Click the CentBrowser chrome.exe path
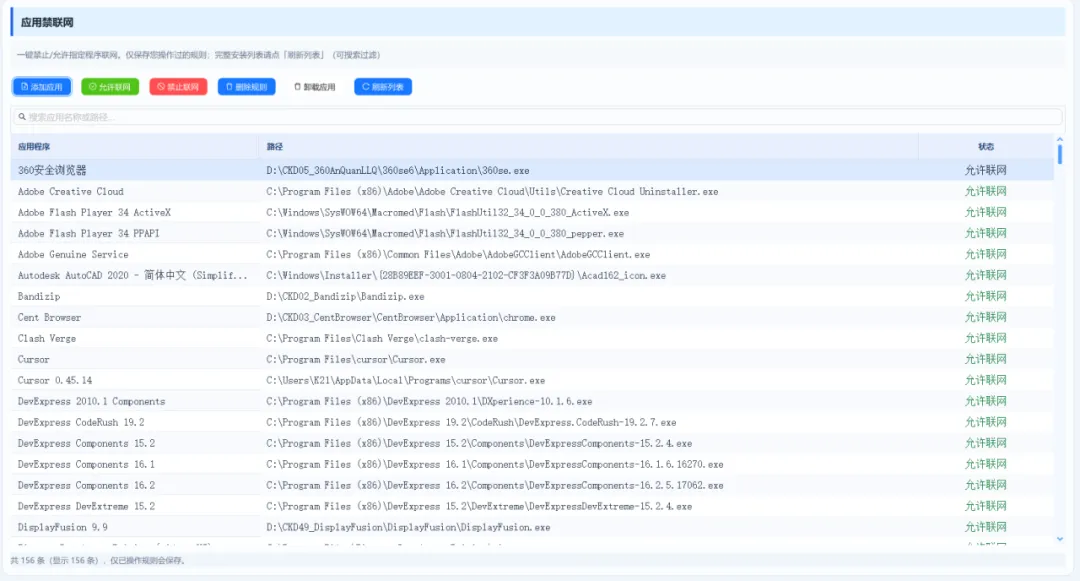1080x581 pixels. 411,317
